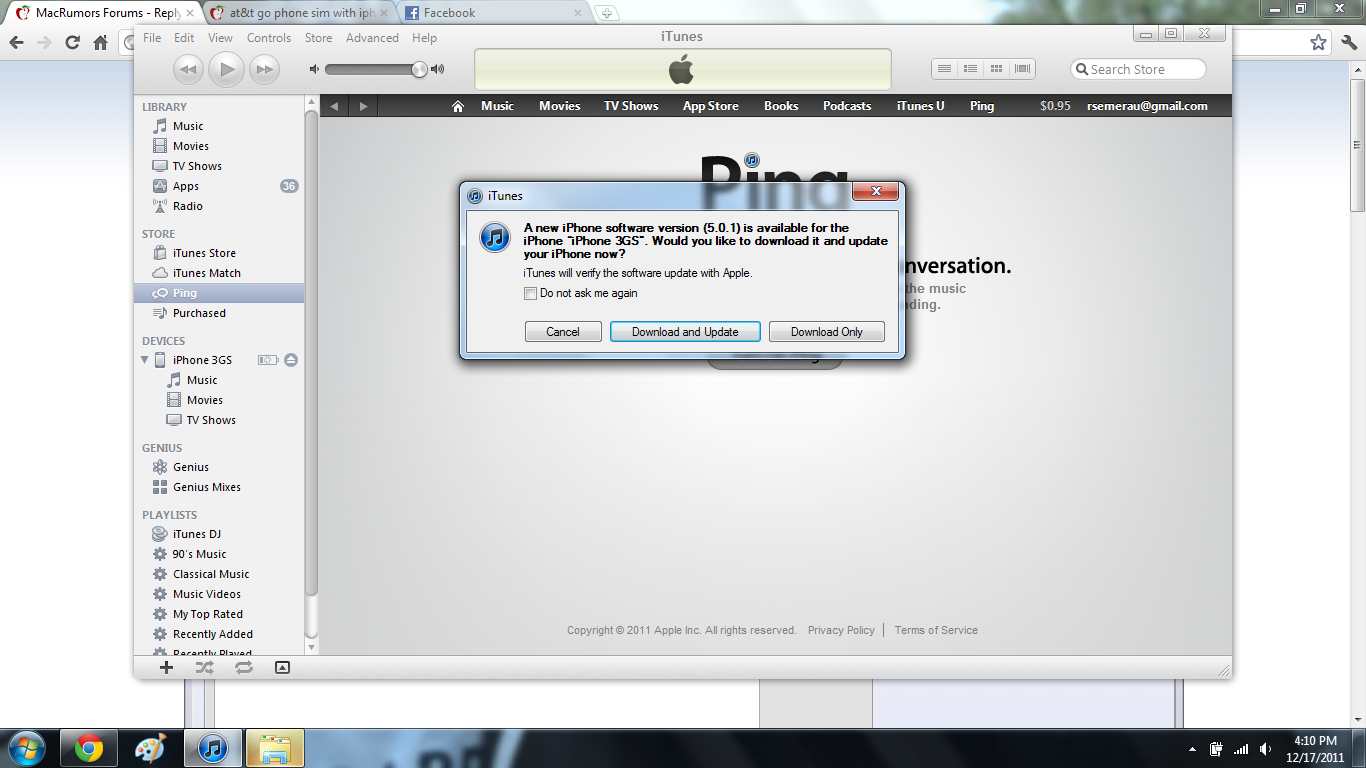
Task: Click the Search Store field
Action: 1138,69
